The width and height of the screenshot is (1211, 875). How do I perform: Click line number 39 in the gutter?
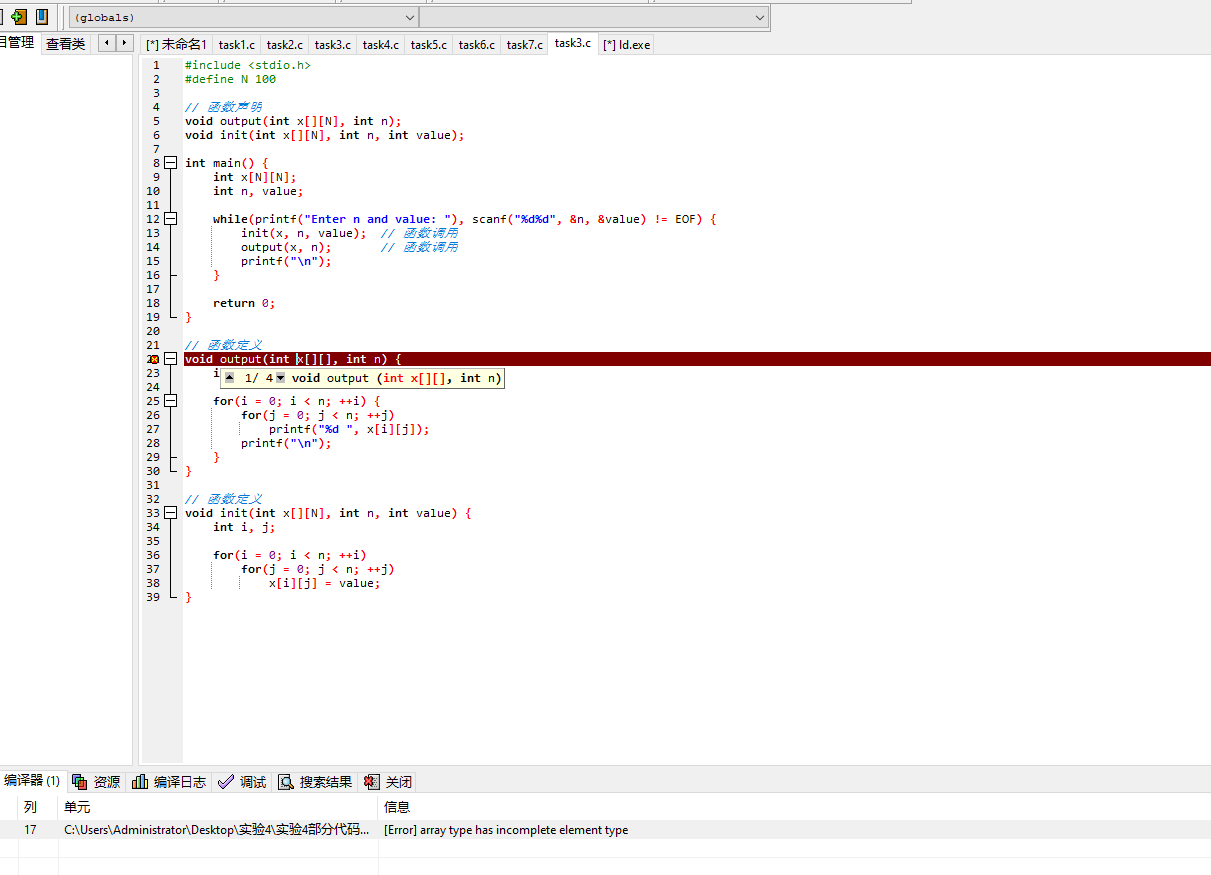pyautogui.click(x=152, y=597)
